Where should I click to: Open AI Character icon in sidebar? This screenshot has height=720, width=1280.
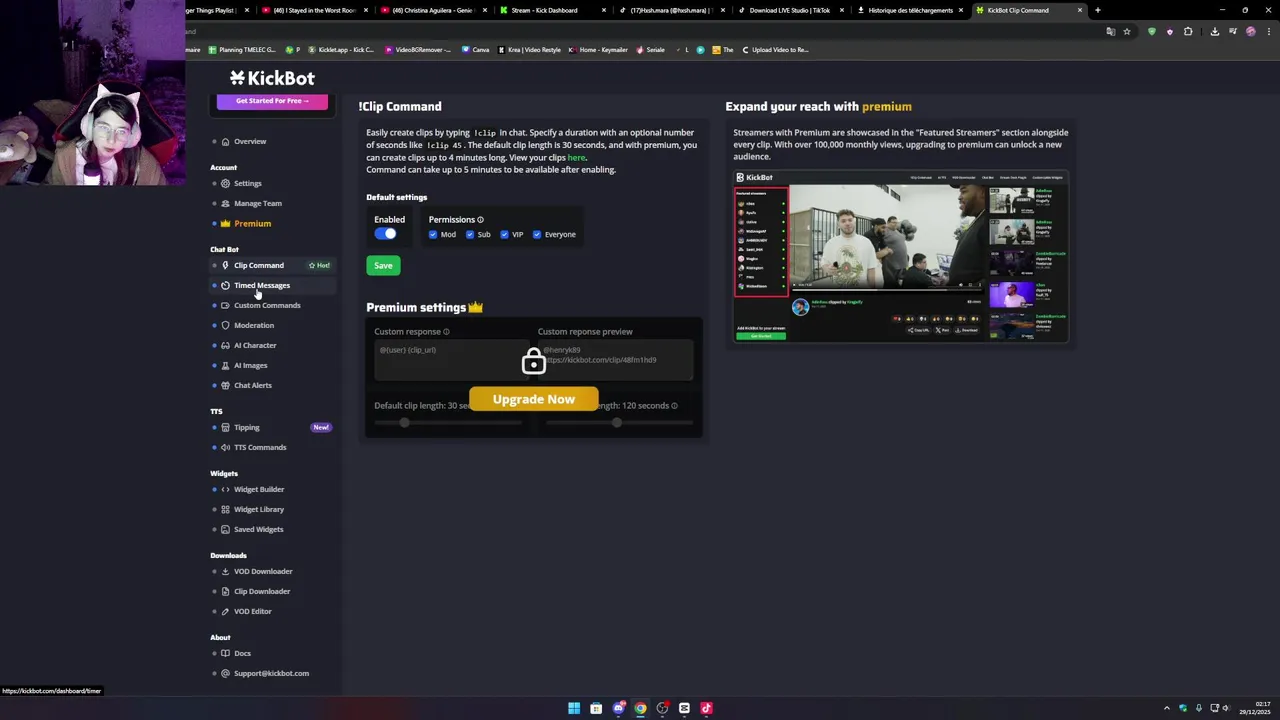click(x=225, y=345)
